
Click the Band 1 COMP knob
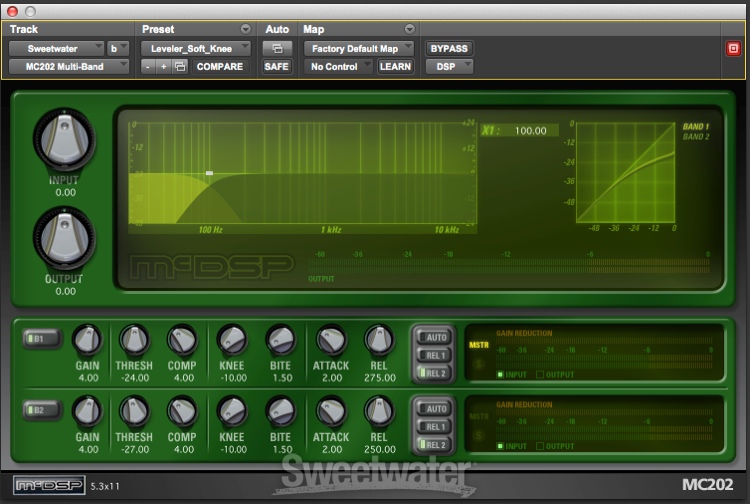(x=182, y=340)
